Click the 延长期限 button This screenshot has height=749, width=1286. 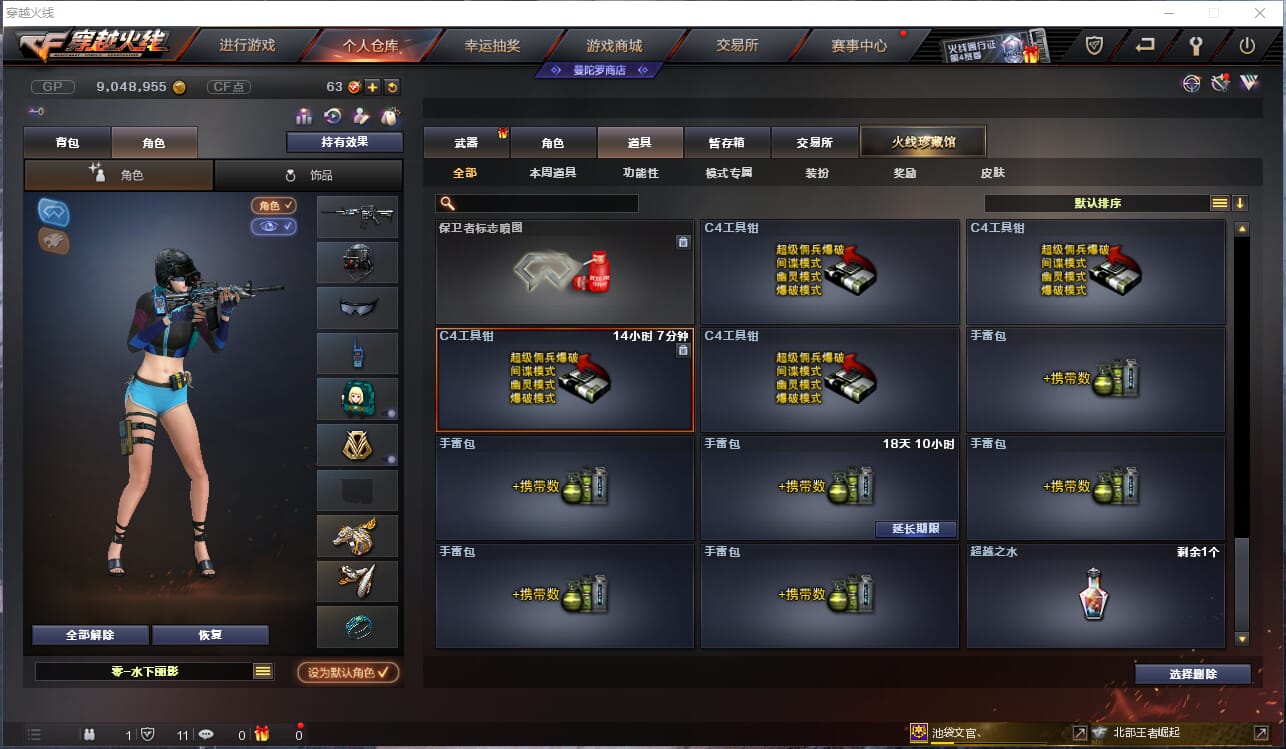[x=915, y=529]
